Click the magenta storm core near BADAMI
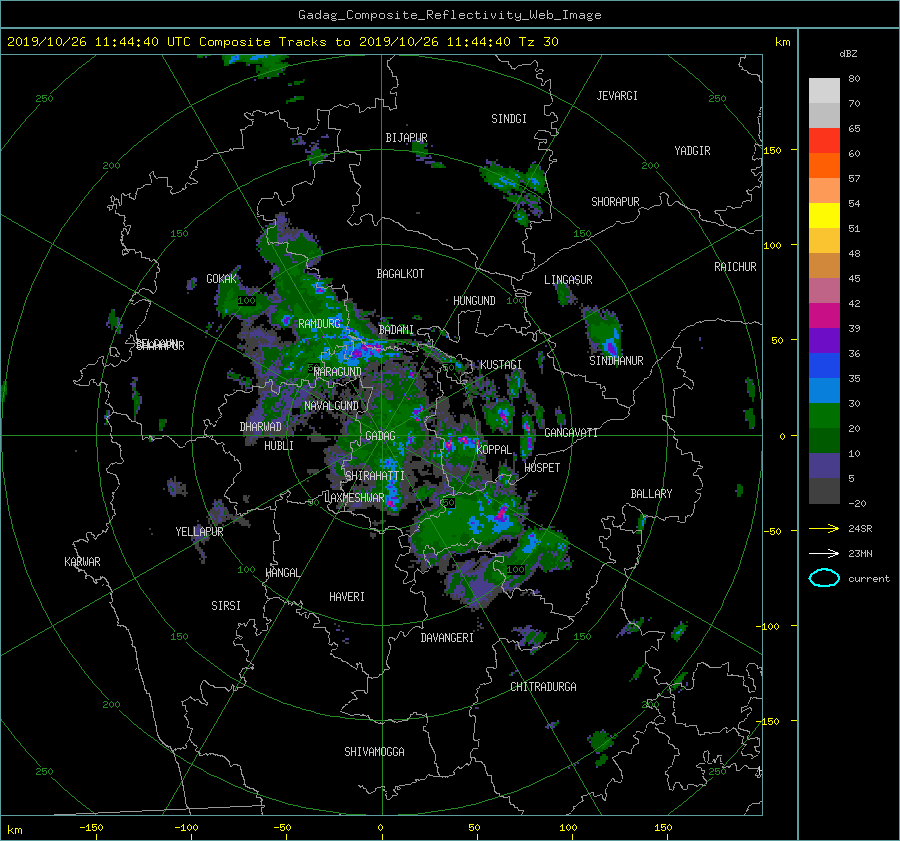The width and height of the screenshot is (900, 841). [365, 348]
